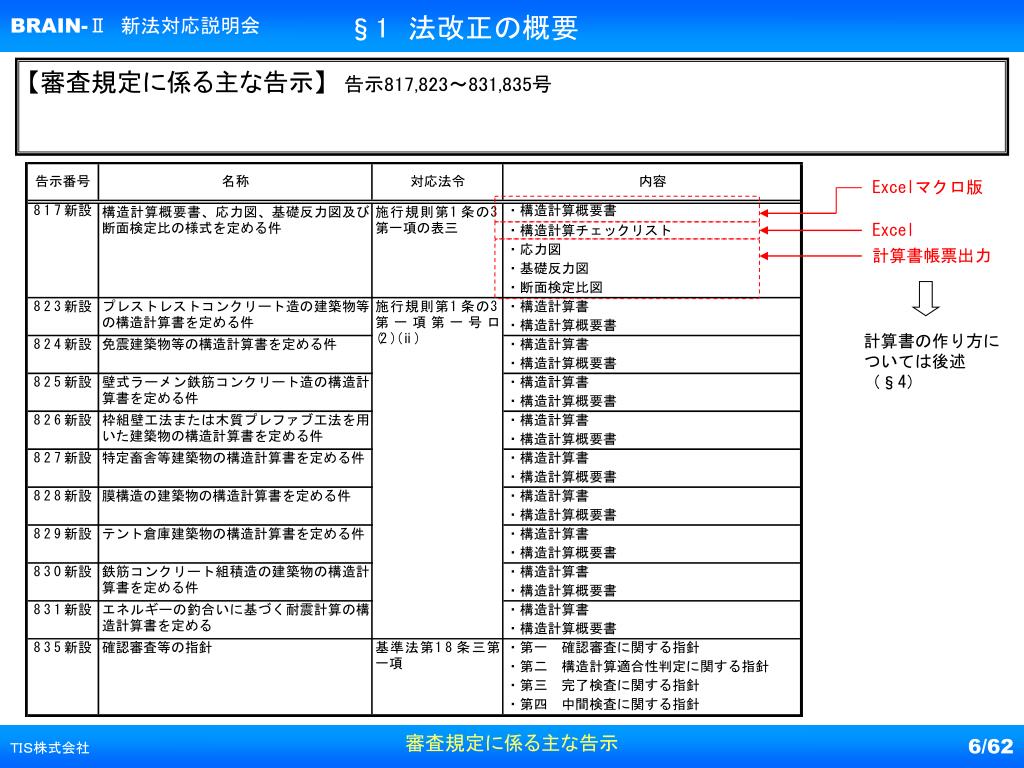This screenshot has height=768, width=1024.
Task: Click yellow footer title '審査規定に係る主な告示'
Action: pyautogui.click(x=511, y=743)
